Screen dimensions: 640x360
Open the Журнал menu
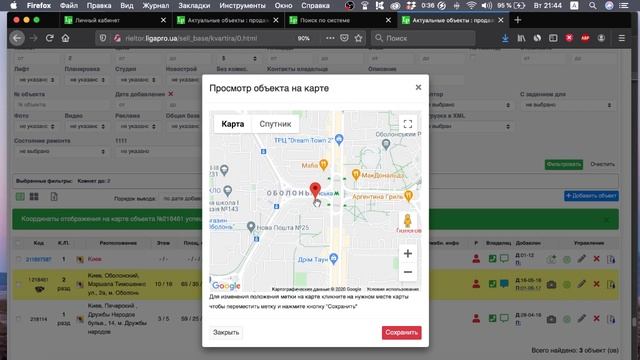(156, 6)
